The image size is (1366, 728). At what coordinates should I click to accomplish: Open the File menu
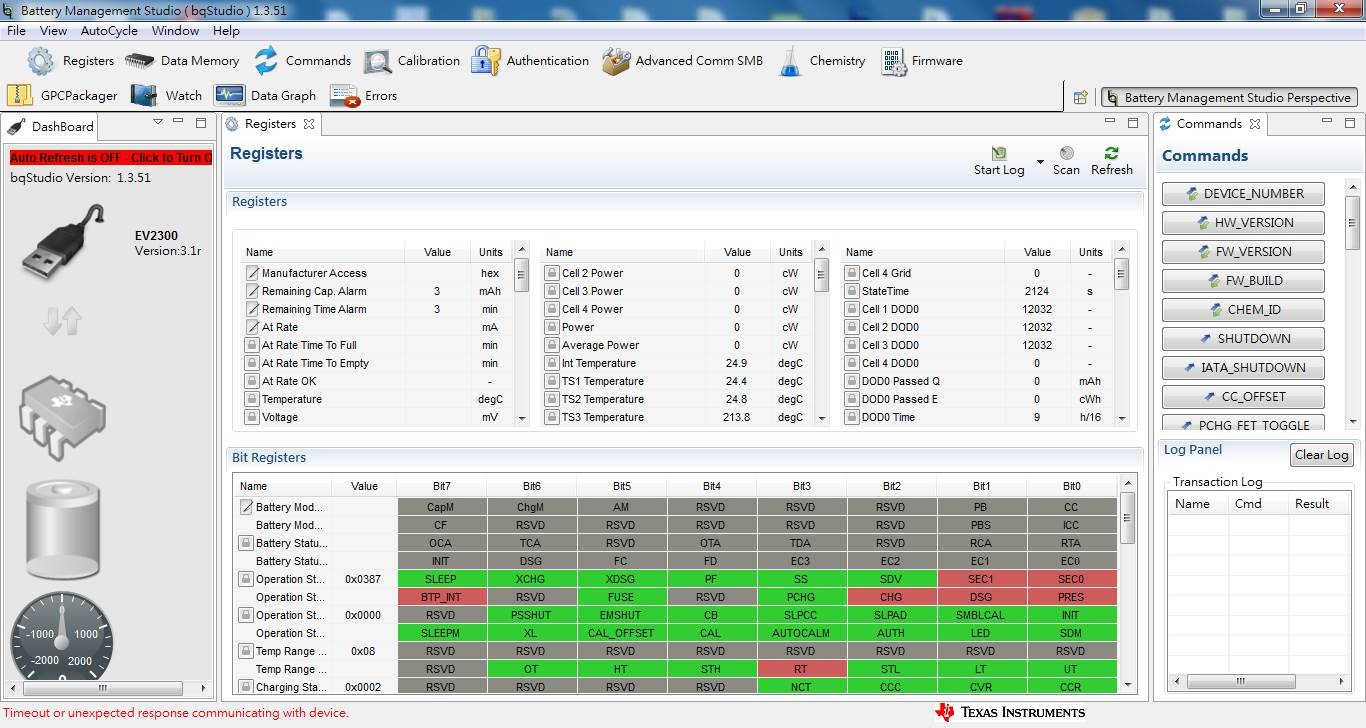16,31
